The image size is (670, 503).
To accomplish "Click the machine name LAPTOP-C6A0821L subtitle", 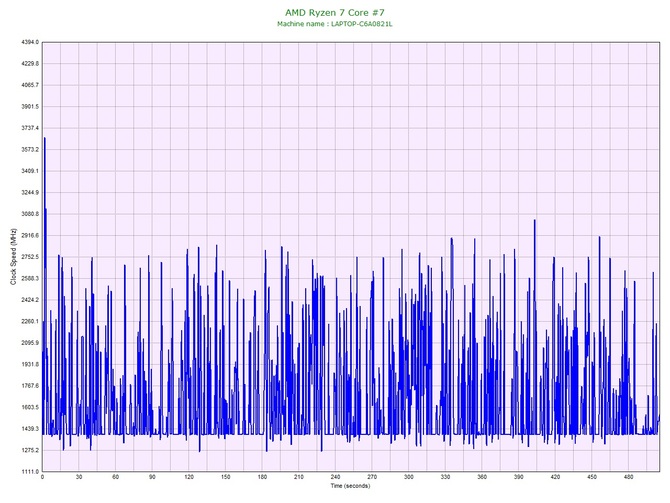I will pos(335,24).
